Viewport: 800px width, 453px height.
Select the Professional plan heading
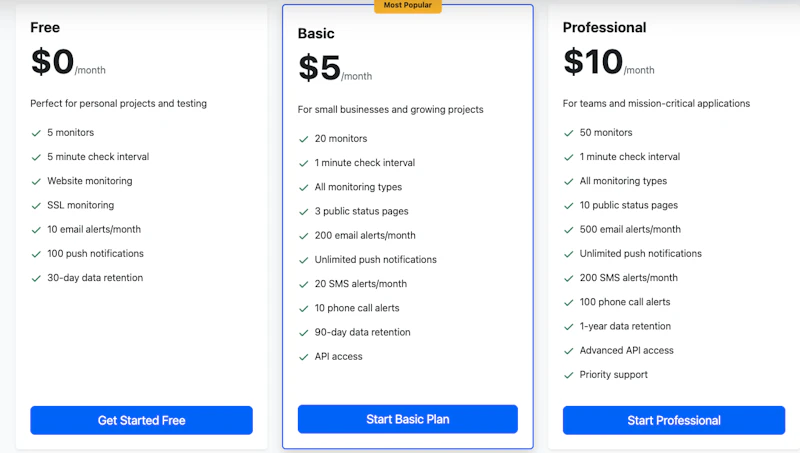605,28
